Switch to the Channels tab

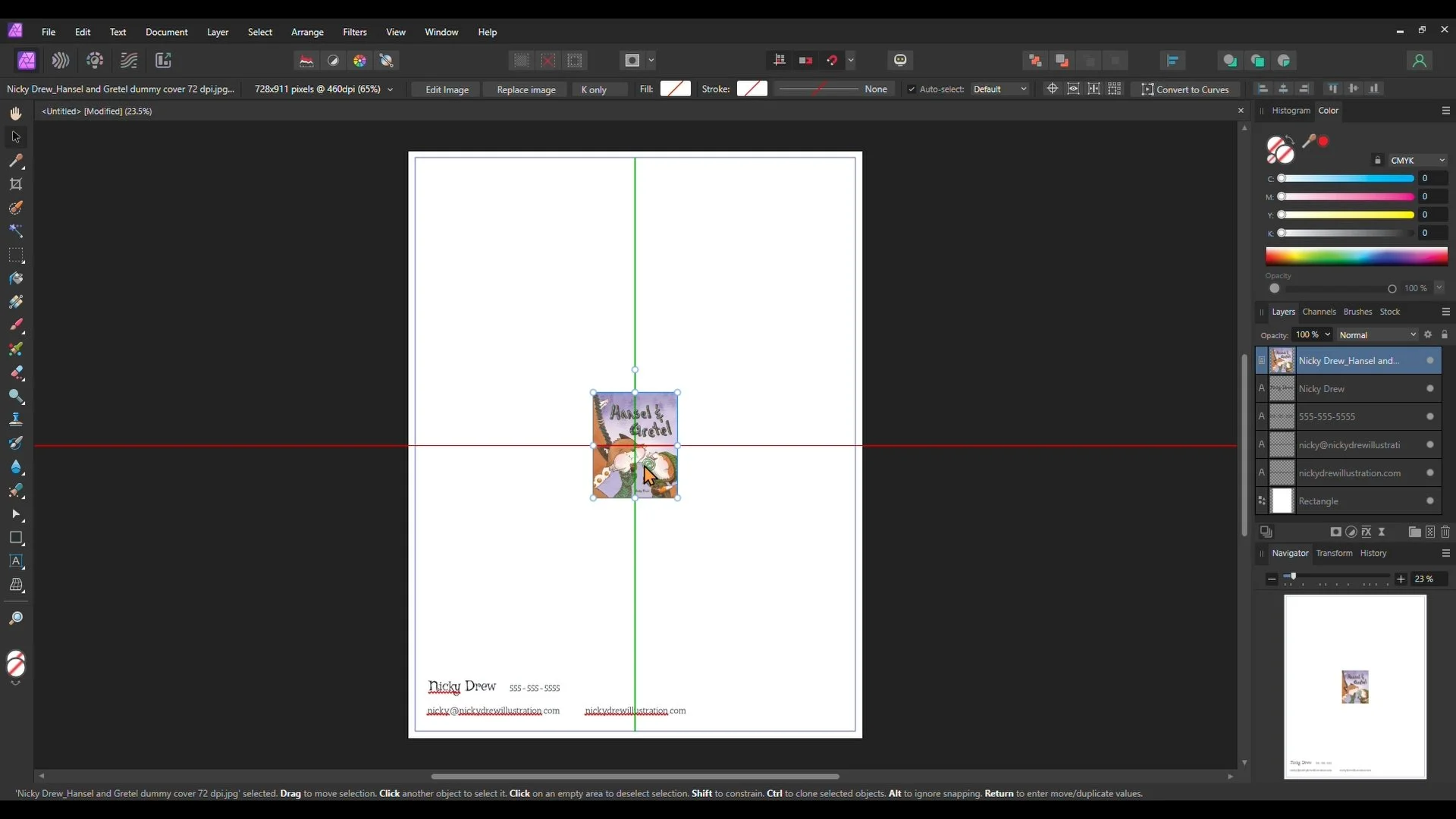point(1319,312)
